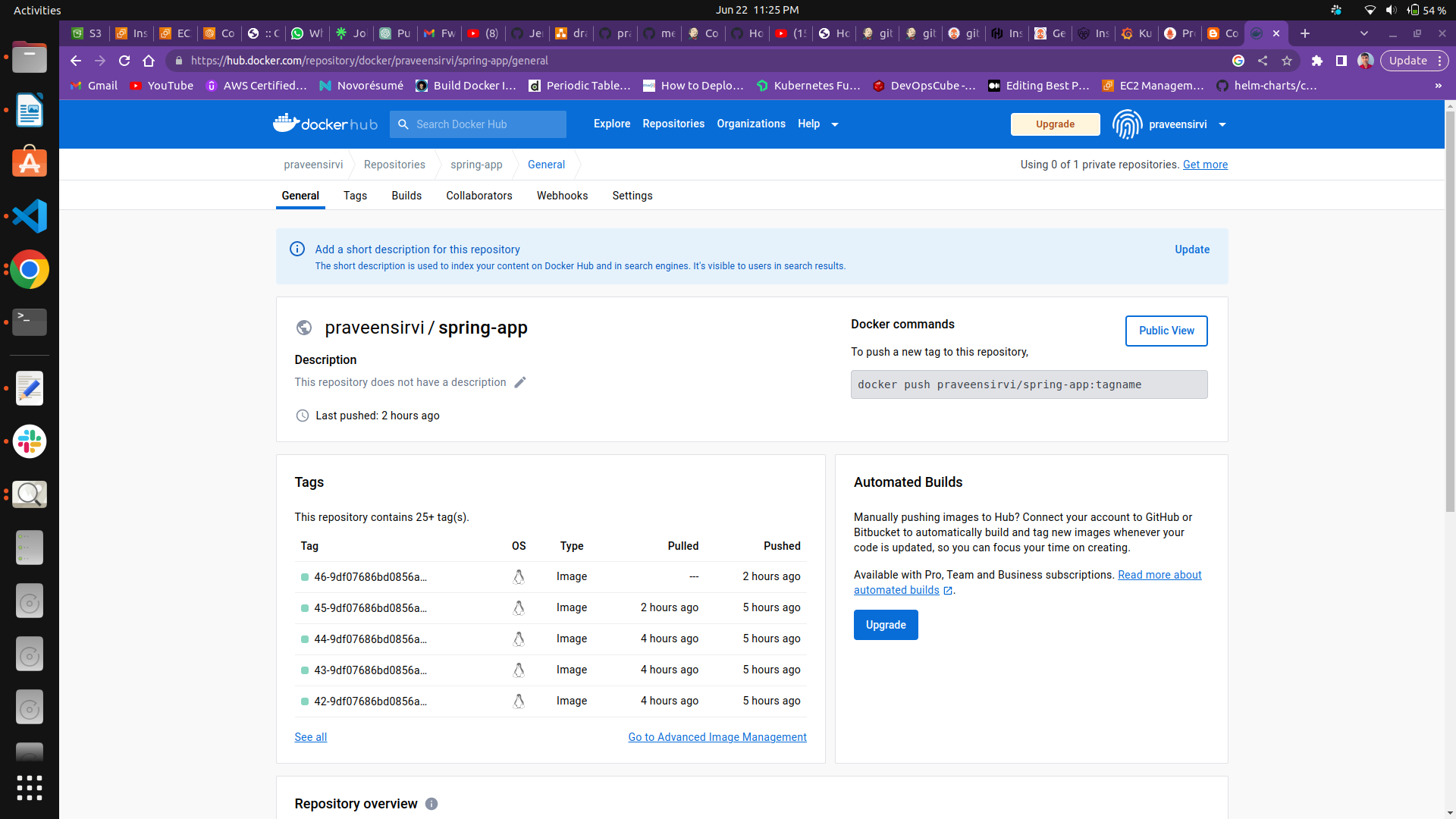The height and width of the screenshot is (819, 1456).
Task: Expand the praveensirvi account dropdown arrow
Action: 1222,124
